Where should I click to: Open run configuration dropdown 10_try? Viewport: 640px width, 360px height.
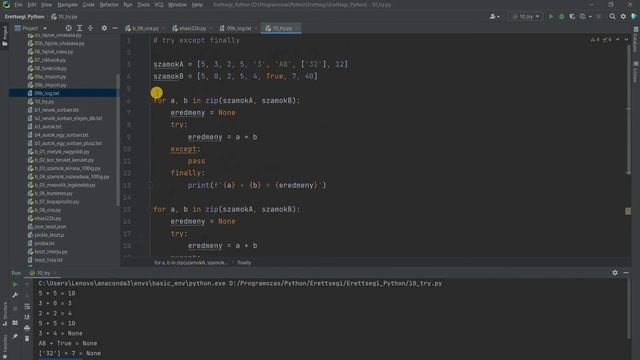526,17
